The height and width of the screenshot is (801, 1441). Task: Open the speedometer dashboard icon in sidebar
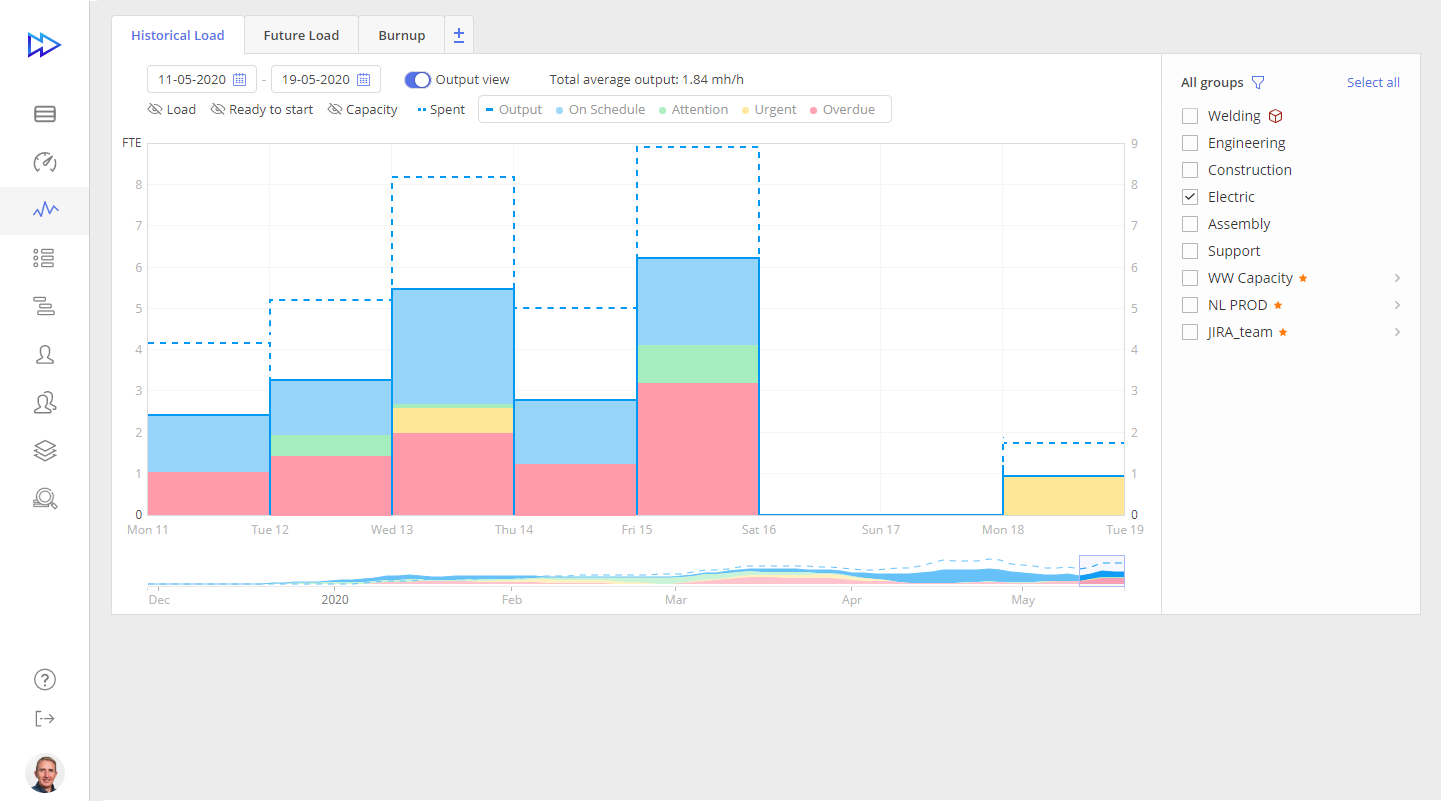pyautogui.click(x=44, y=162)
